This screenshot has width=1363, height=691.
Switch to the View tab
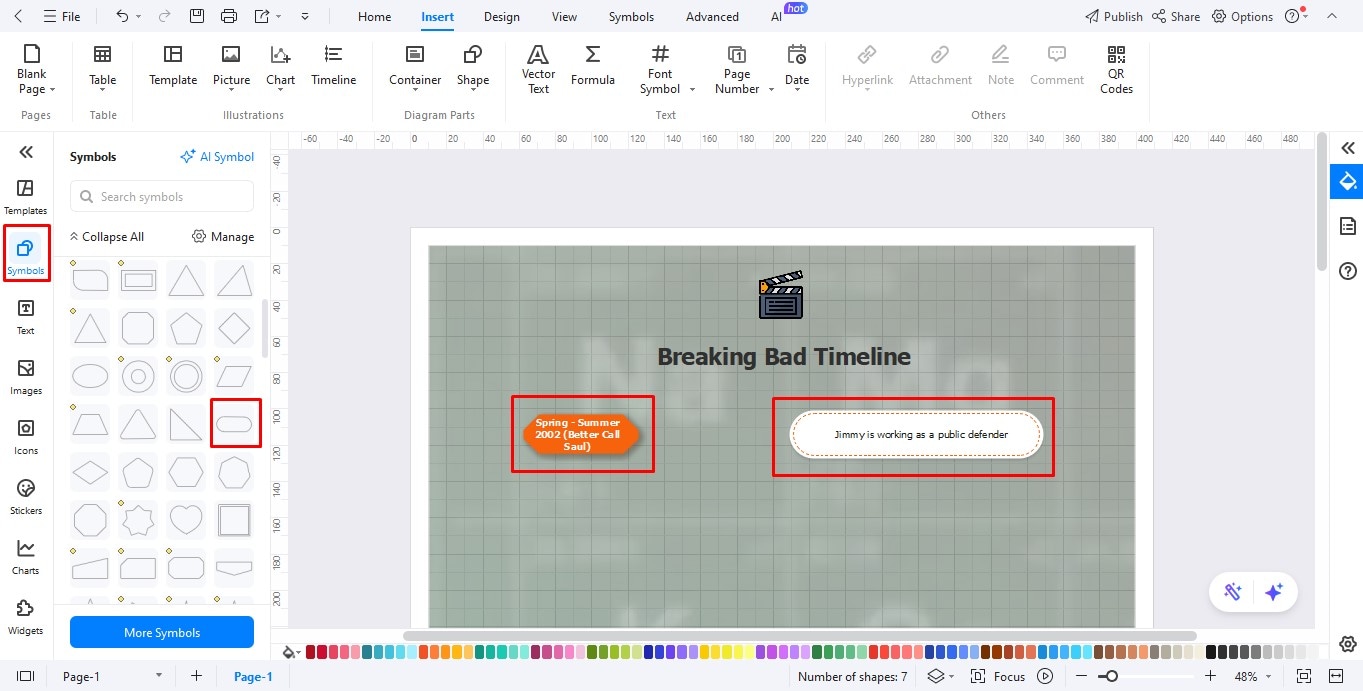564,16
